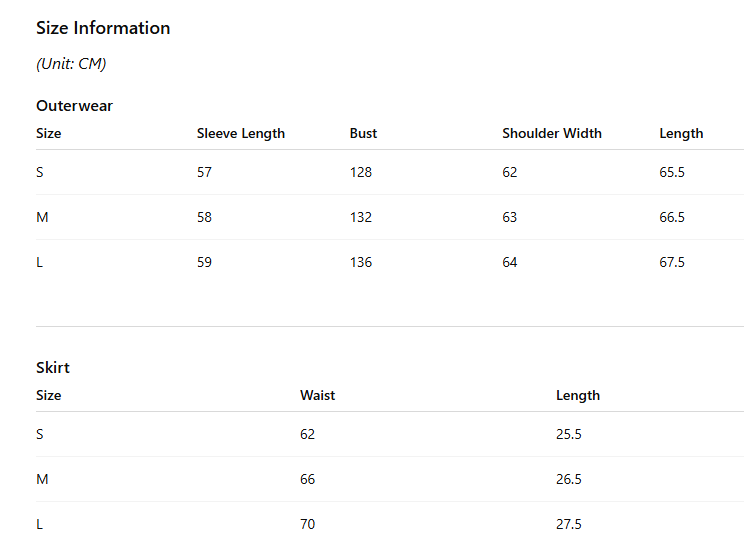744x559 pixels.
Task: Select sleeve length value 58
Action: [205, 217]
